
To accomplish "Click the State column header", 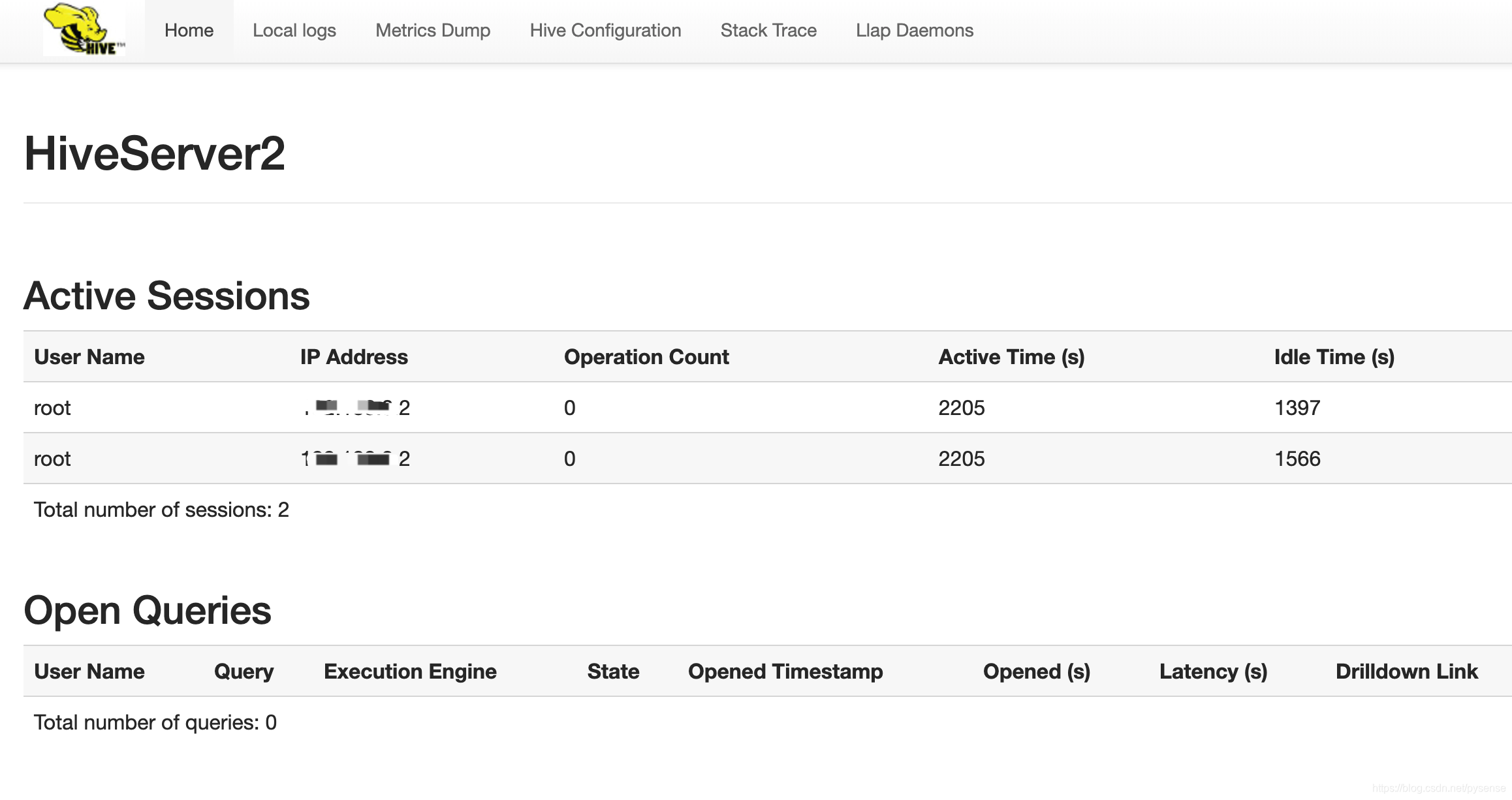I will click(x=613, y=671).
